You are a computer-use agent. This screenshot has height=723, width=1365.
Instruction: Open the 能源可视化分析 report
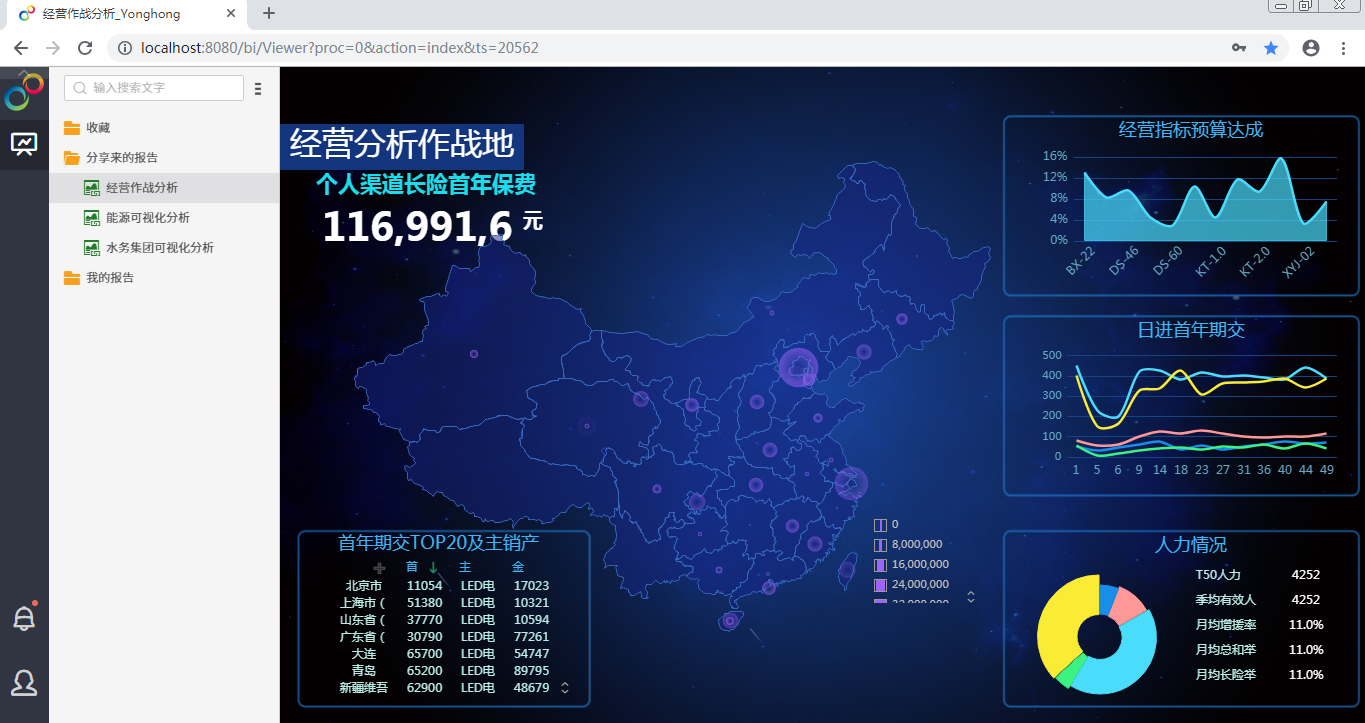[147, 218]
